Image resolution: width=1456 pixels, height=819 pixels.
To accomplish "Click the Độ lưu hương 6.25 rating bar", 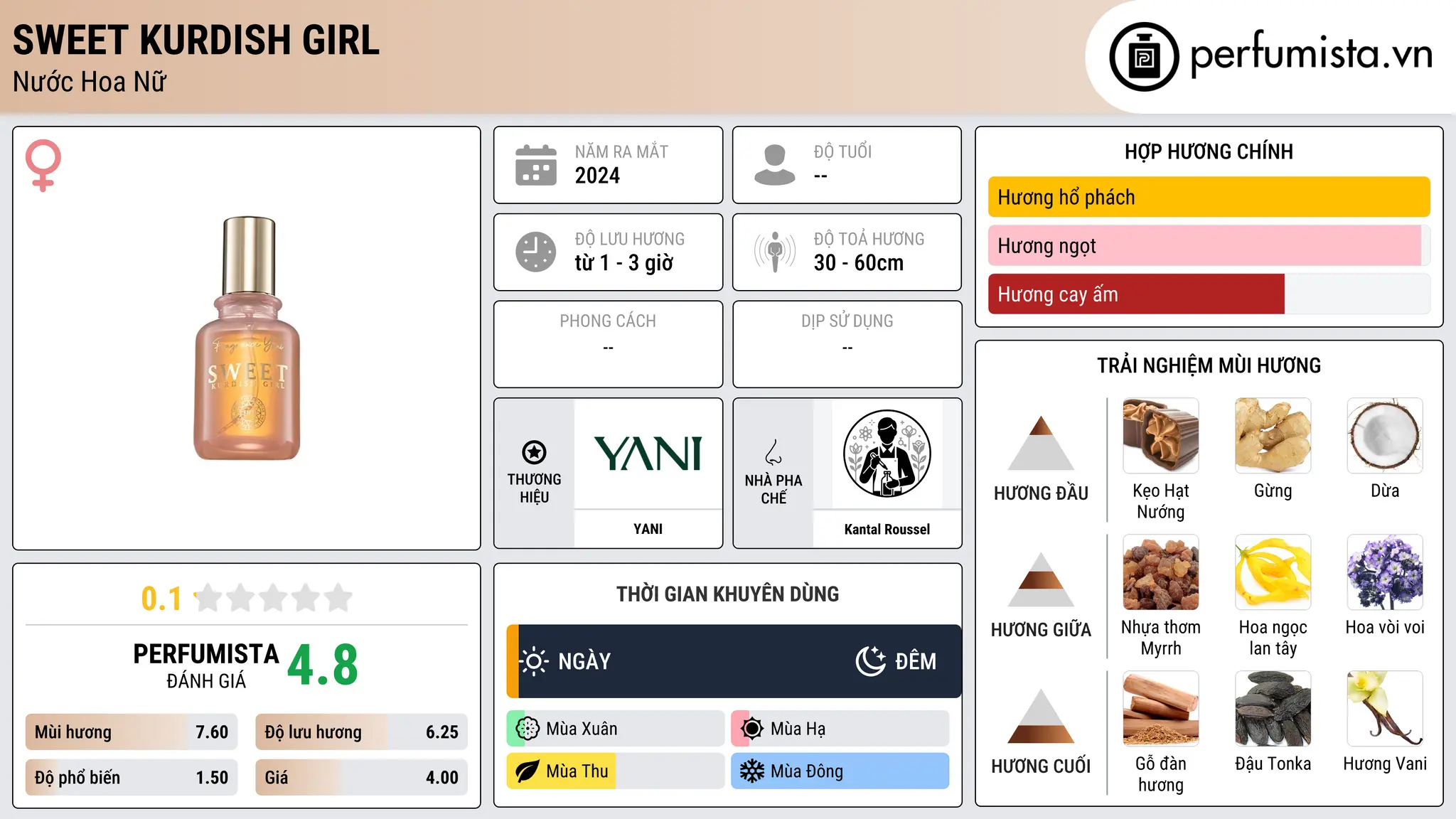I will tap(361, 732).
